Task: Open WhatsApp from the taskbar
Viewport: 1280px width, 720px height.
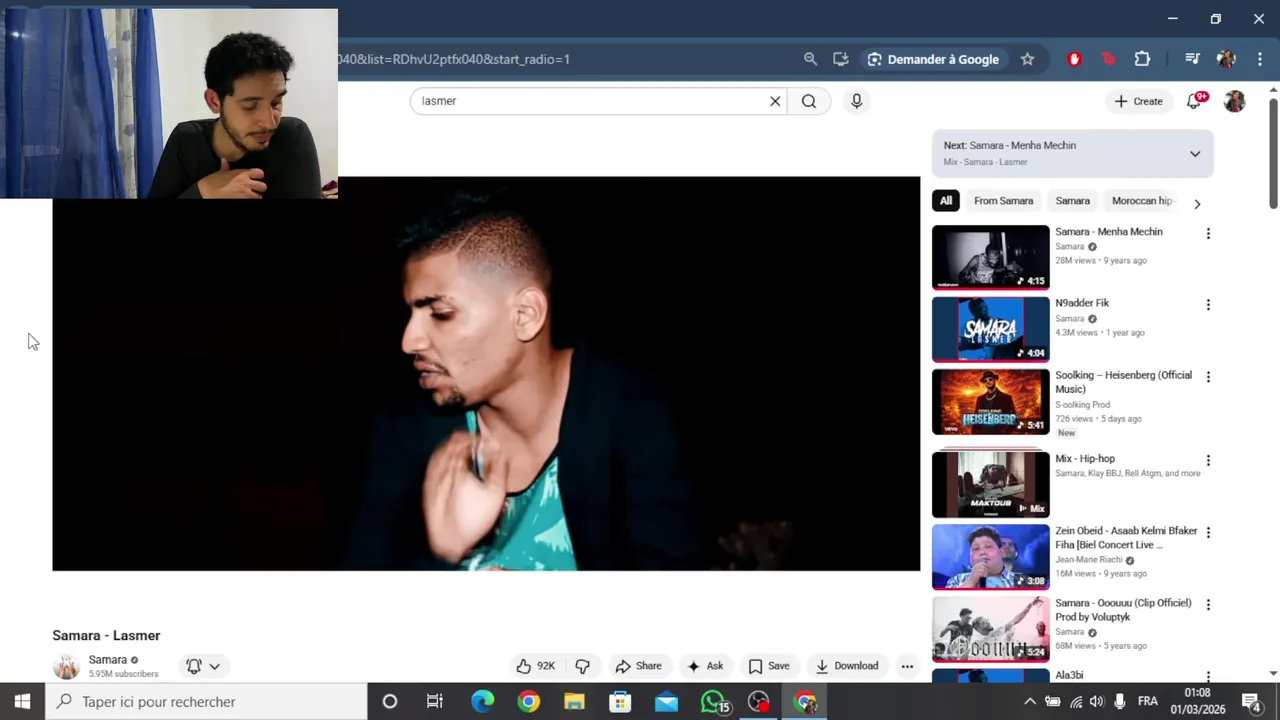Action: [713, 702]
